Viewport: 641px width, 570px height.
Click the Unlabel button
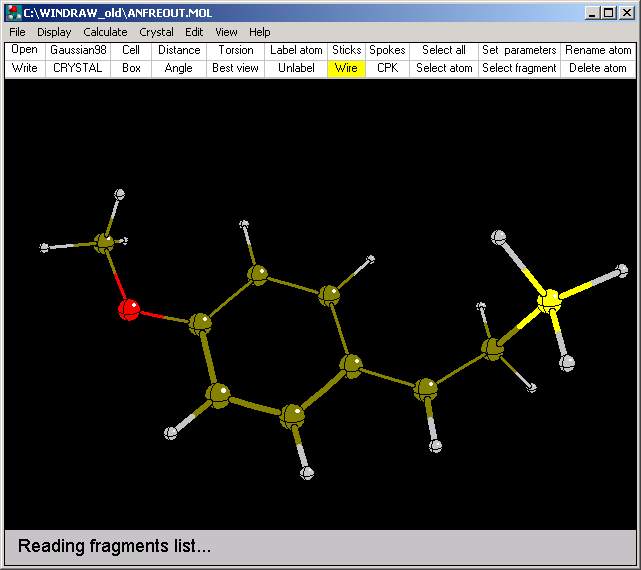point(296,68)
